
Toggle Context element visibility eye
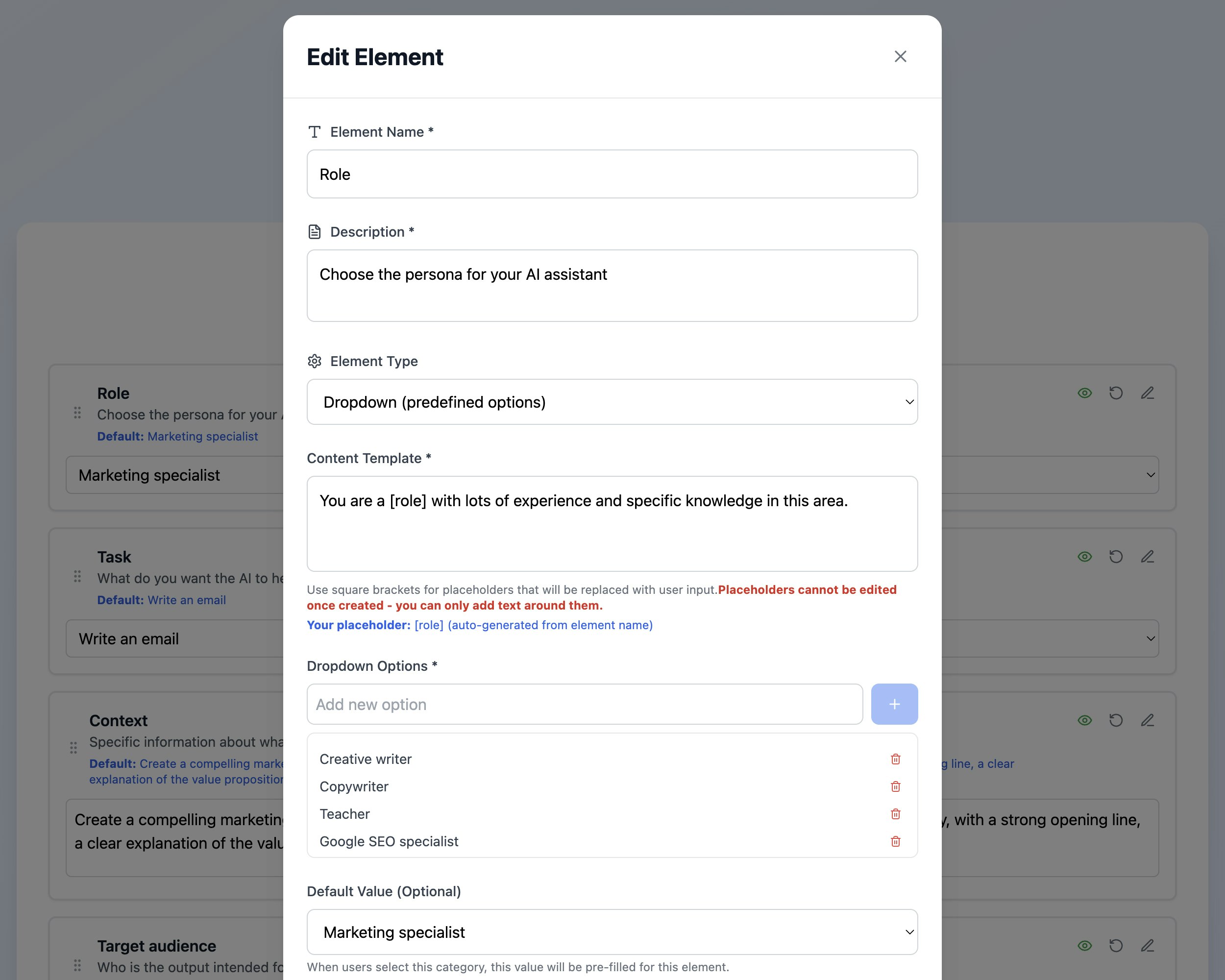coord(1085,720)
